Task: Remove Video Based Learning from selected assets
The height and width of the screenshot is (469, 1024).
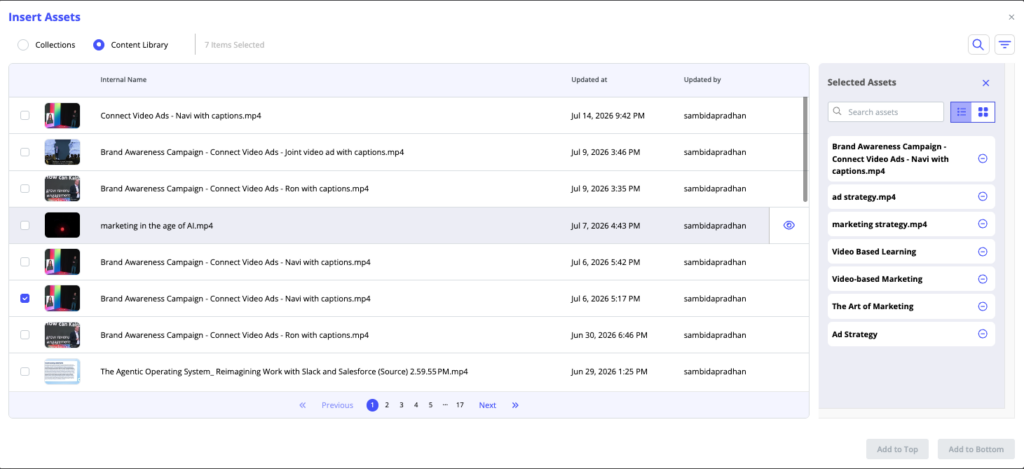Action: (982, 251)
